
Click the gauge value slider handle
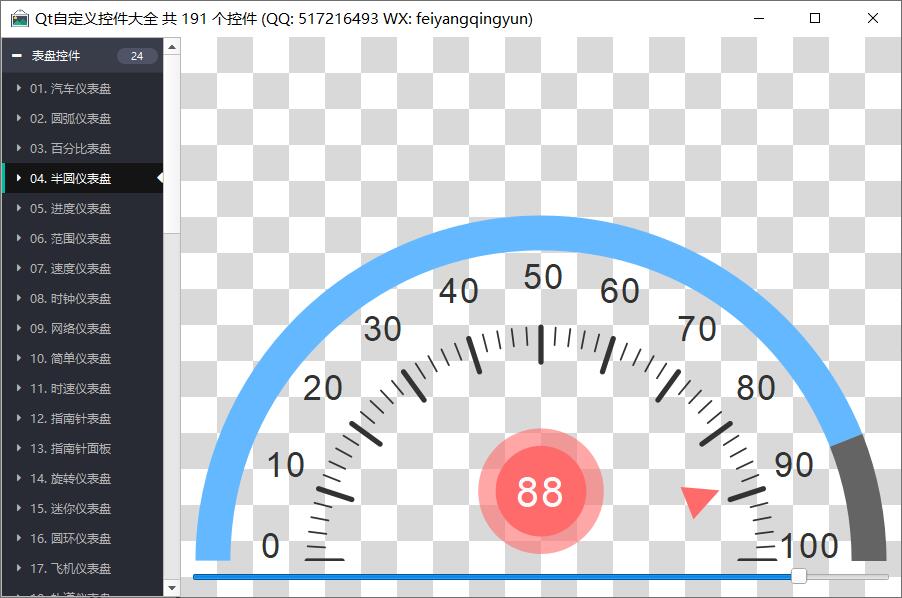coord(798,576)
